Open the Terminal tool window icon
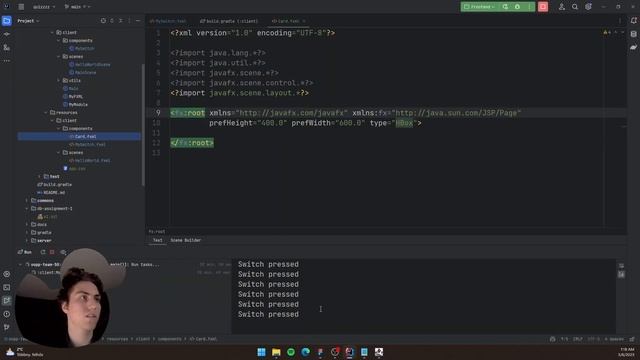The height and width of the screenshot is (360, 640). (x=7, y=287)
